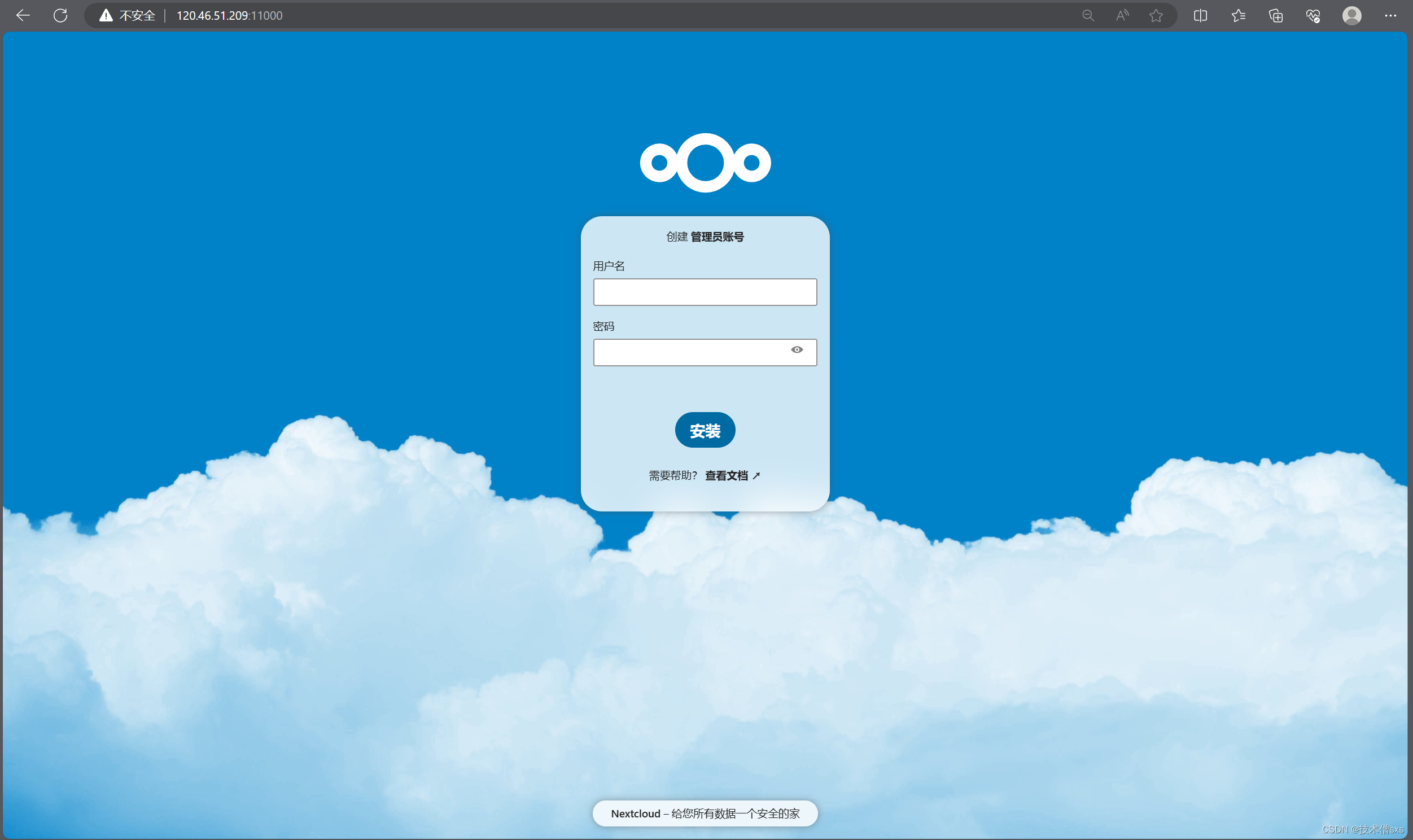Toggle password visibility eye icon
The image size is (1413, 840).
(797, 350)
